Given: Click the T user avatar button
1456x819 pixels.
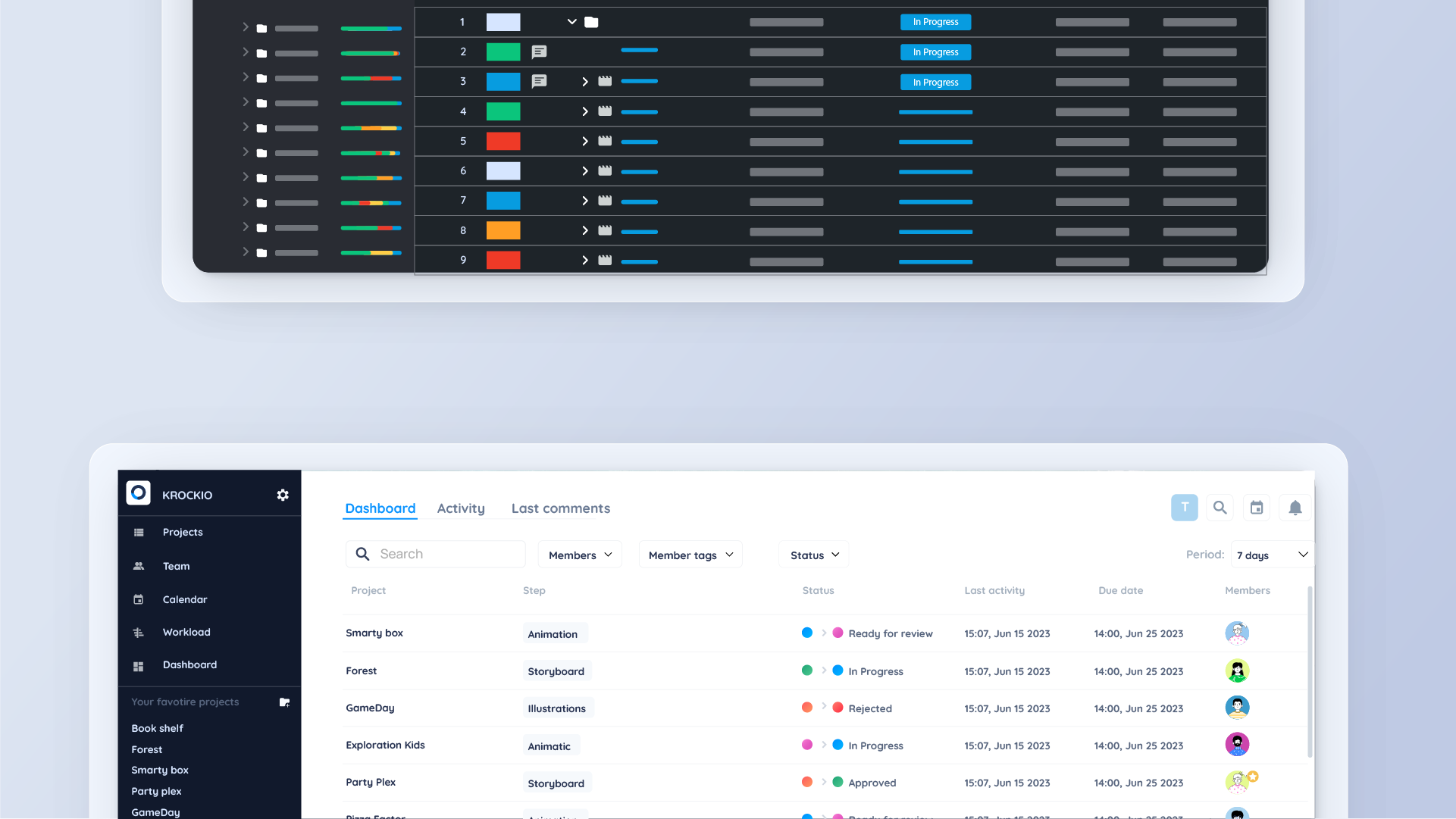Looking at the screenshot, I should click(1184, 508).
